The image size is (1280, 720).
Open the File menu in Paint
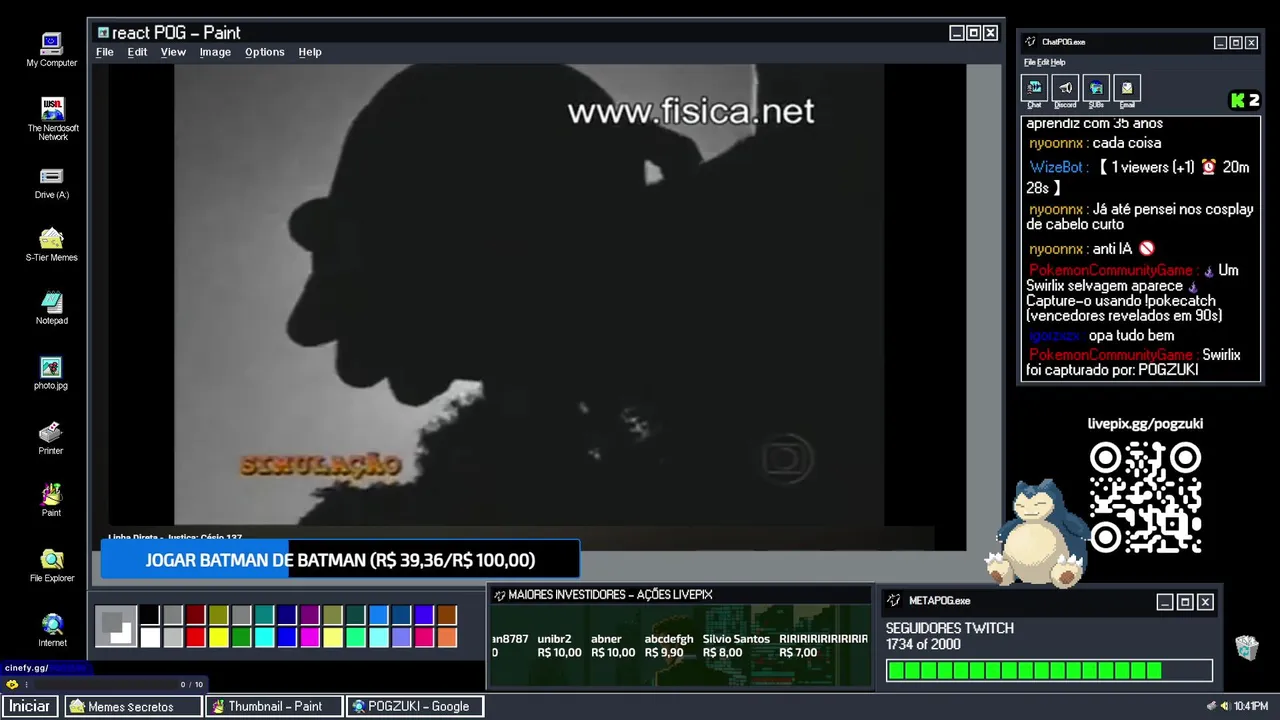point(104,52)
